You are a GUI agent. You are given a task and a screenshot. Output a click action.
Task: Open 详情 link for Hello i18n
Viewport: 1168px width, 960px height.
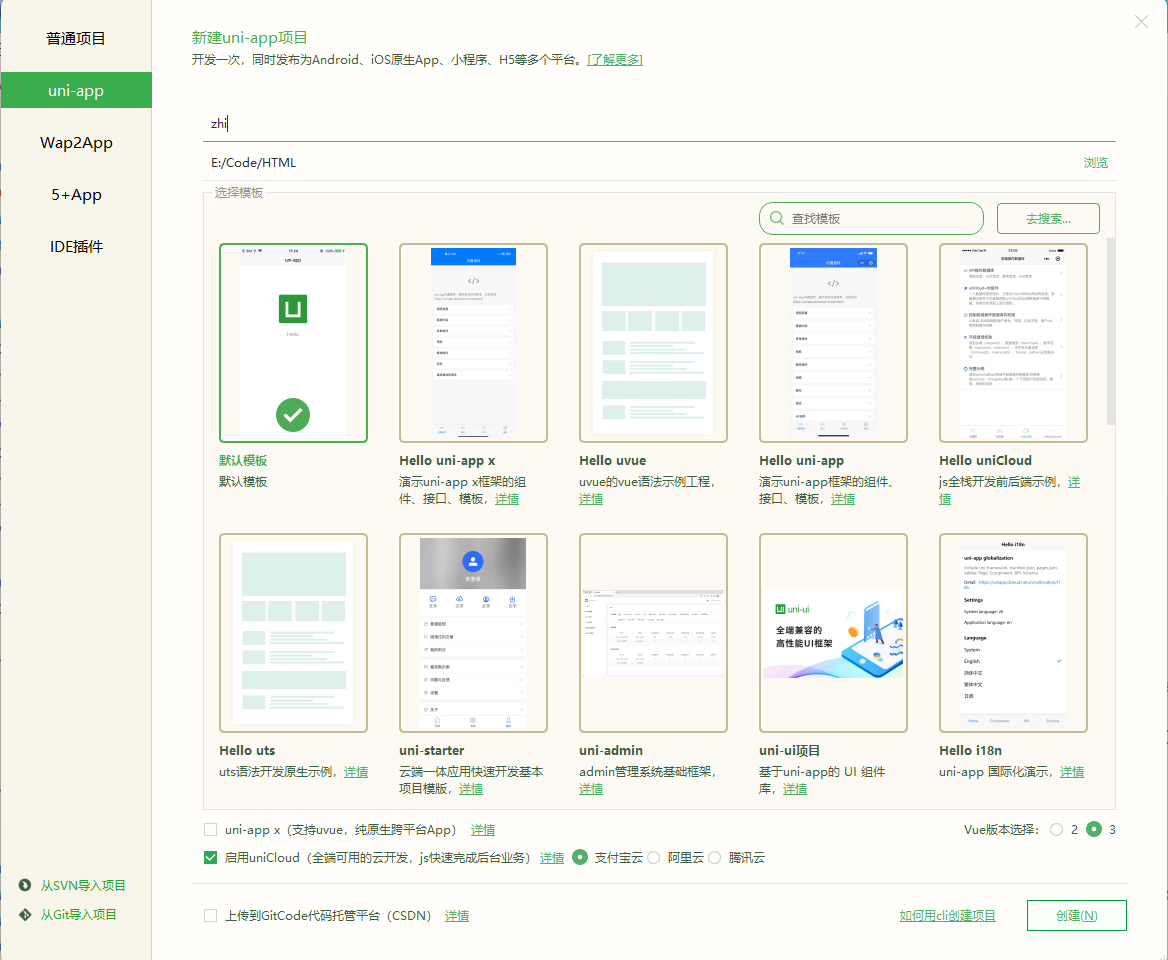tap(1072, 772)
